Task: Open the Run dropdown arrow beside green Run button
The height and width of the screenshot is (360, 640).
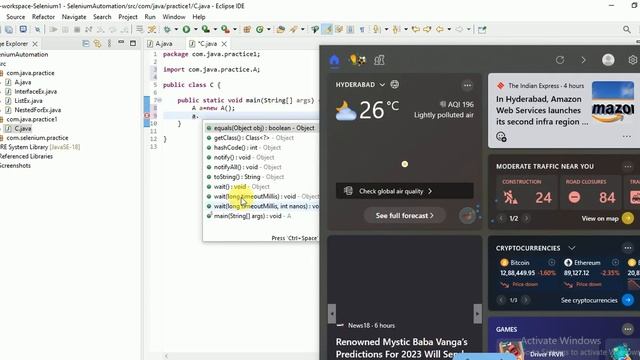Action: coord(196,29)
